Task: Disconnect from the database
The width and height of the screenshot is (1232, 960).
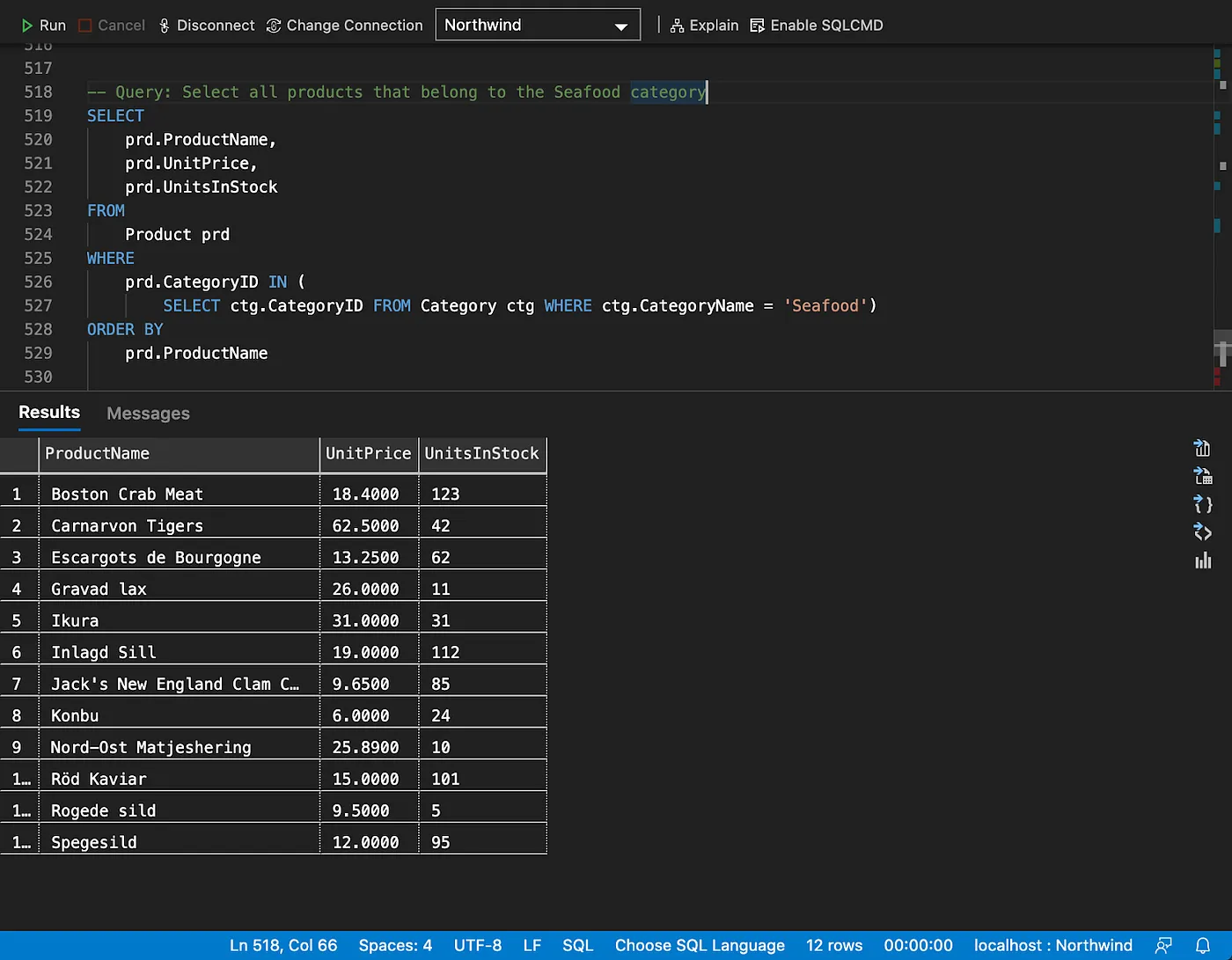Action: click(x=207, y=26)
